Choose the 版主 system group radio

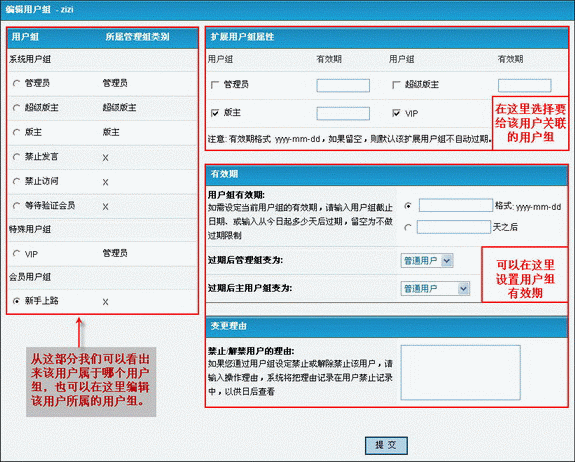tap(16, 132)
